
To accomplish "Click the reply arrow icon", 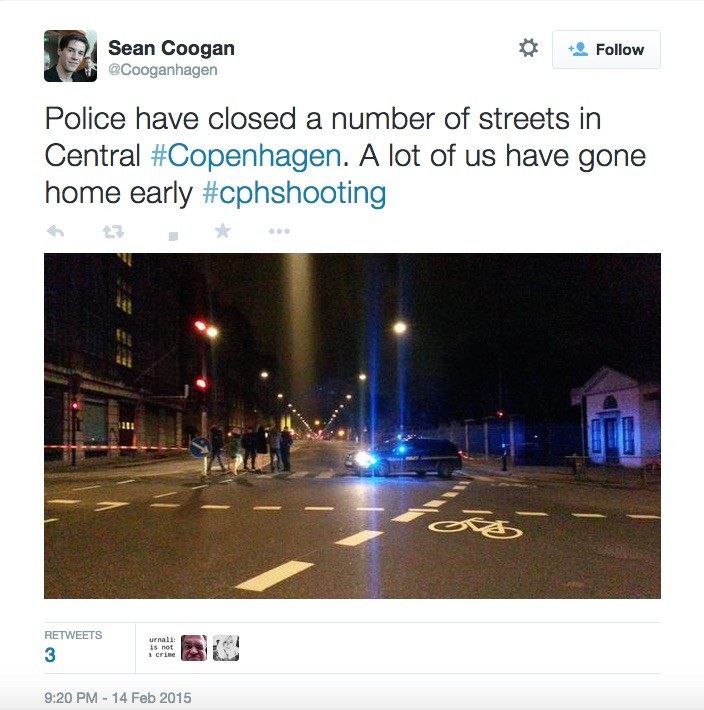I will click(x=55, y=231).
